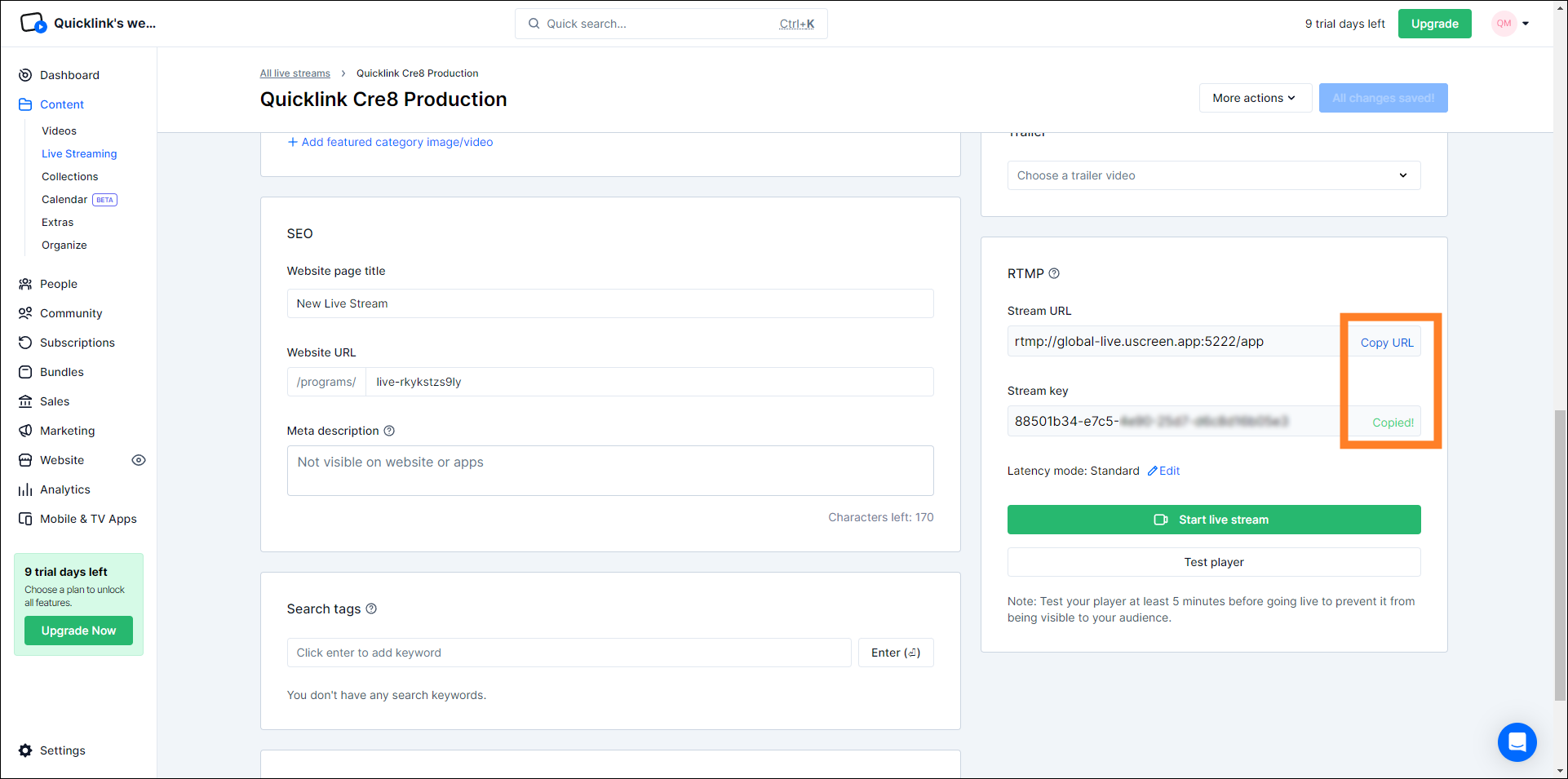Screen dimensions: 1568x779
Task: Click the Mobile & TV Apps icon
Action: coord(25,519)
